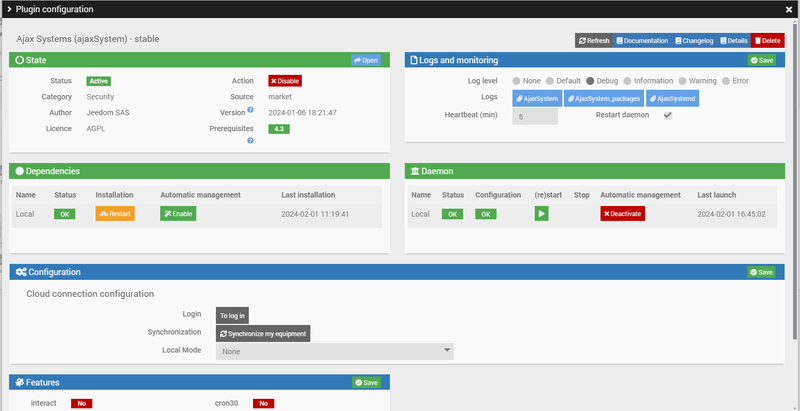Toggle the Restart daemon checkbox
Screen dimensions: 800x411
[x=667, y=116]
